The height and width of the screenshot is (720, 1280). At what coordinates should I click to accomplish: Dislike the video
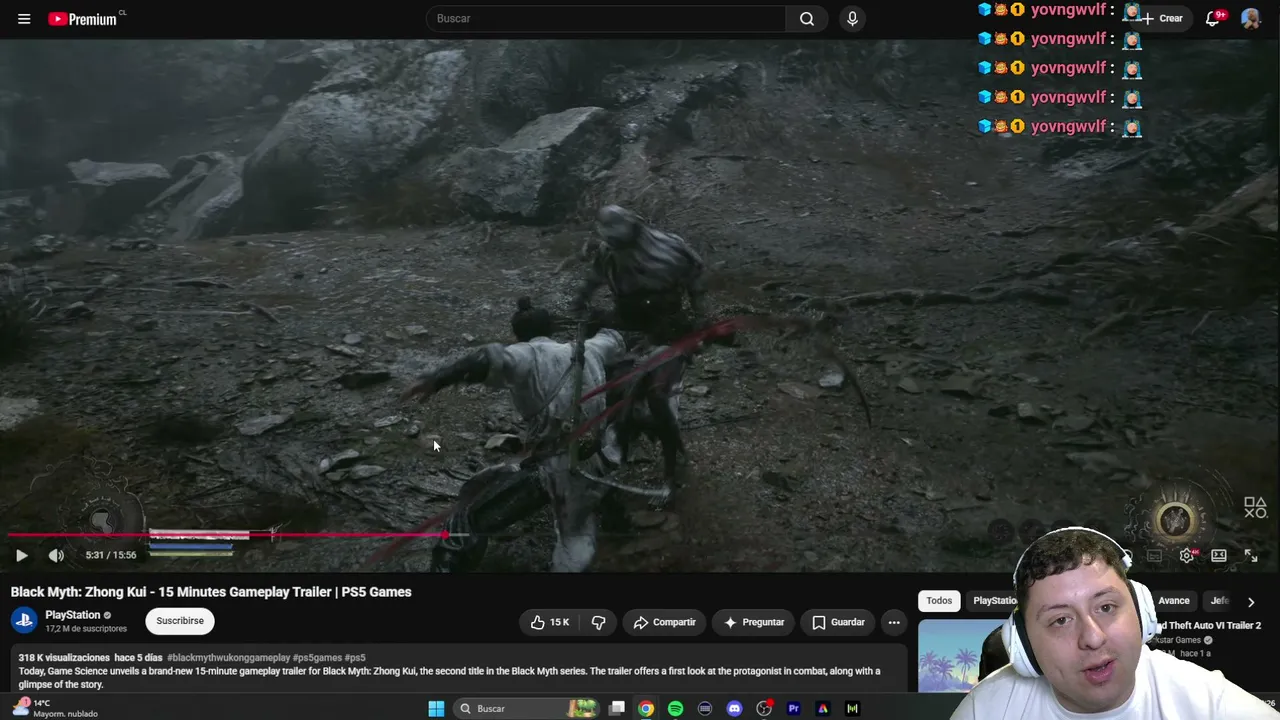pos(598,622)
